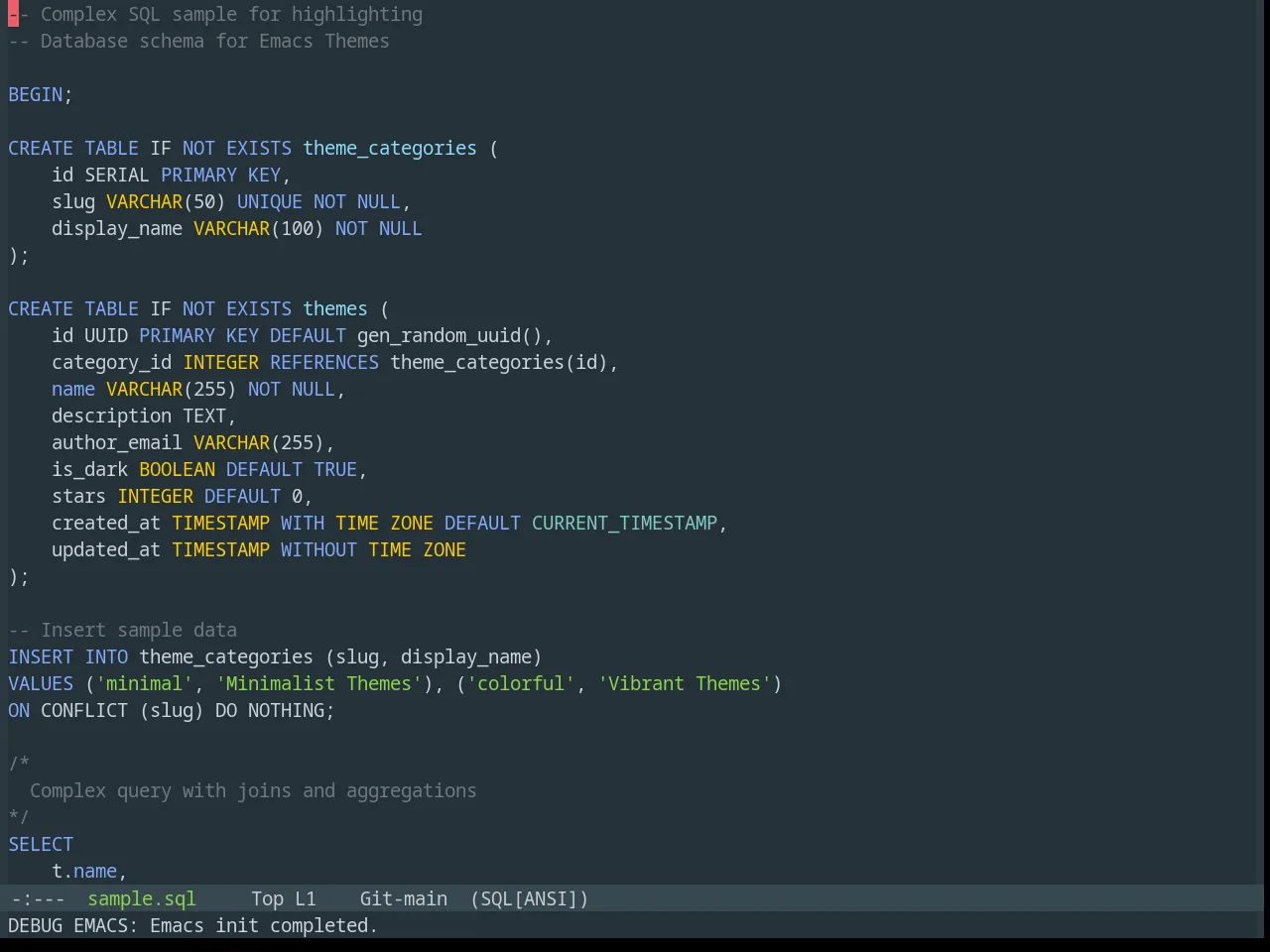Click the INTEGER type on category_id line

click(x=220, y=362)
